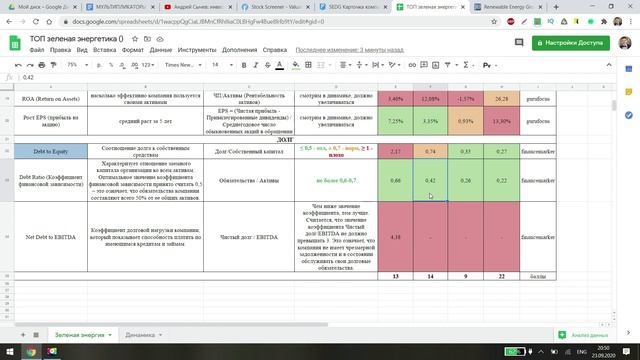Open the Правка menu

point(60,50)
